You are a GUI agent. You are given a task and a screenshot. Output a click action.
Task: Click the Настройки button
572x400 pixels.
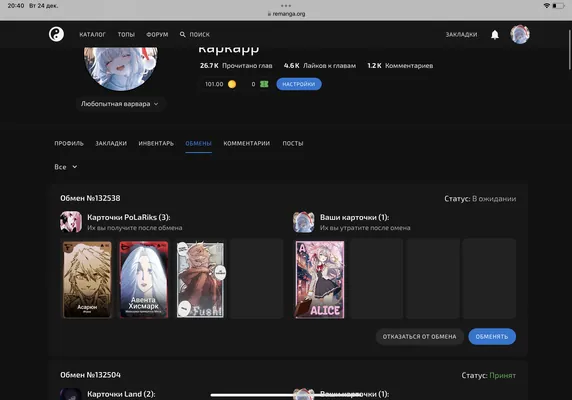299,84
